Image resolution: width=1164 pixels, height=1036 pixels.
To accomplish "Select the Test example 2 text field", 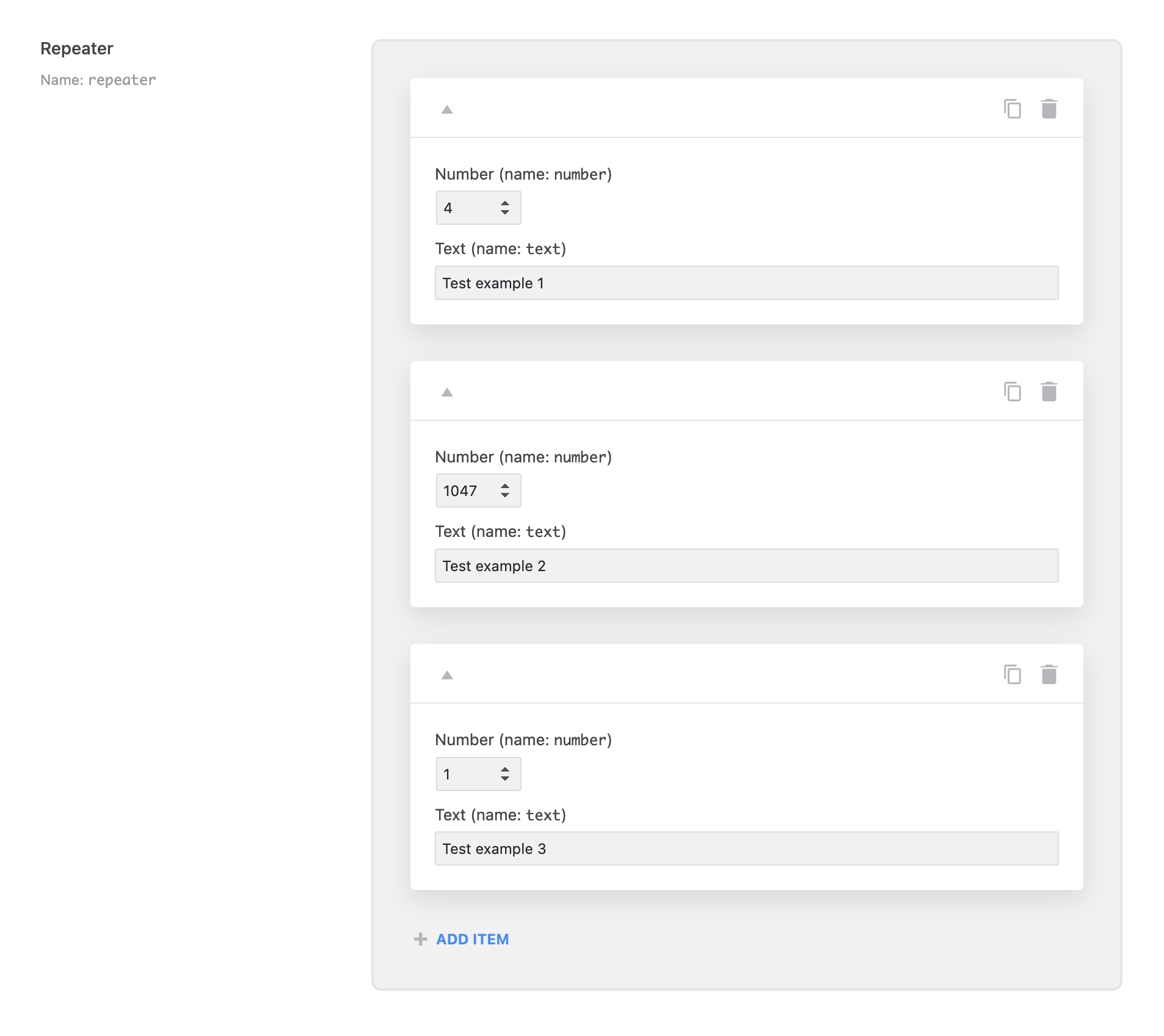I will [746, 566].
